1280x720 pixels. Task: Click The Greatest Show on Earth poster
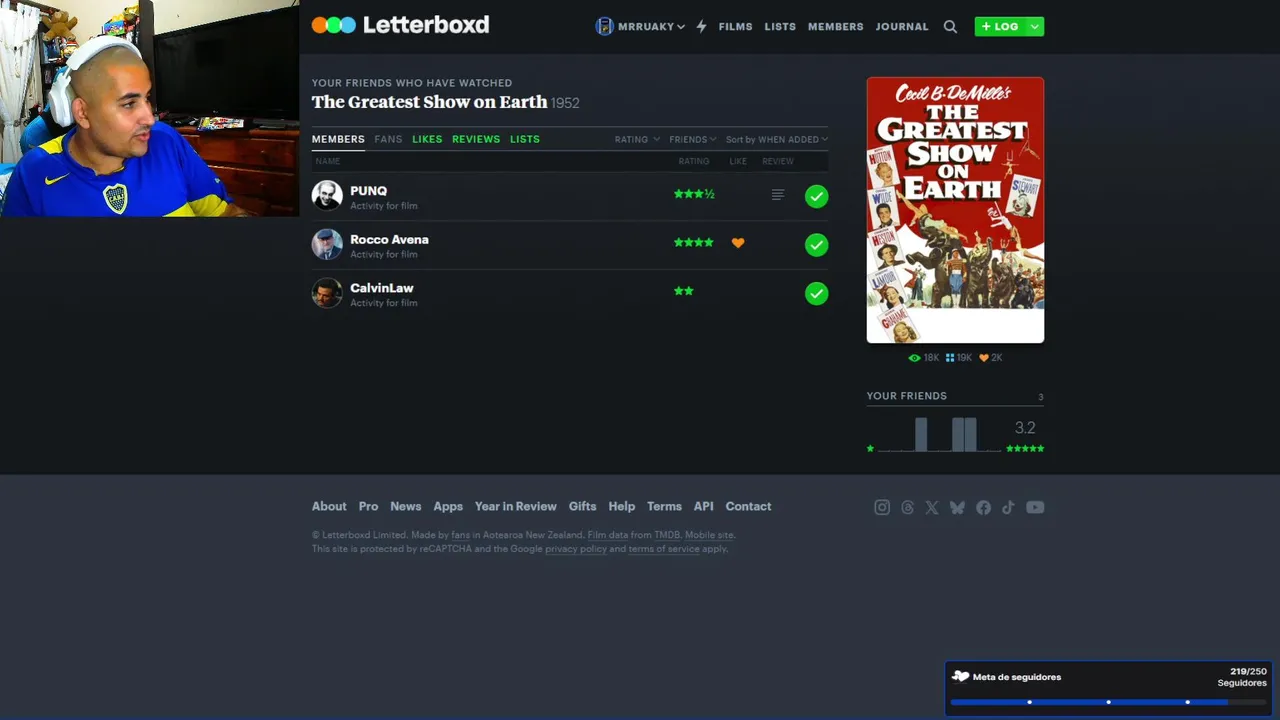955,210
